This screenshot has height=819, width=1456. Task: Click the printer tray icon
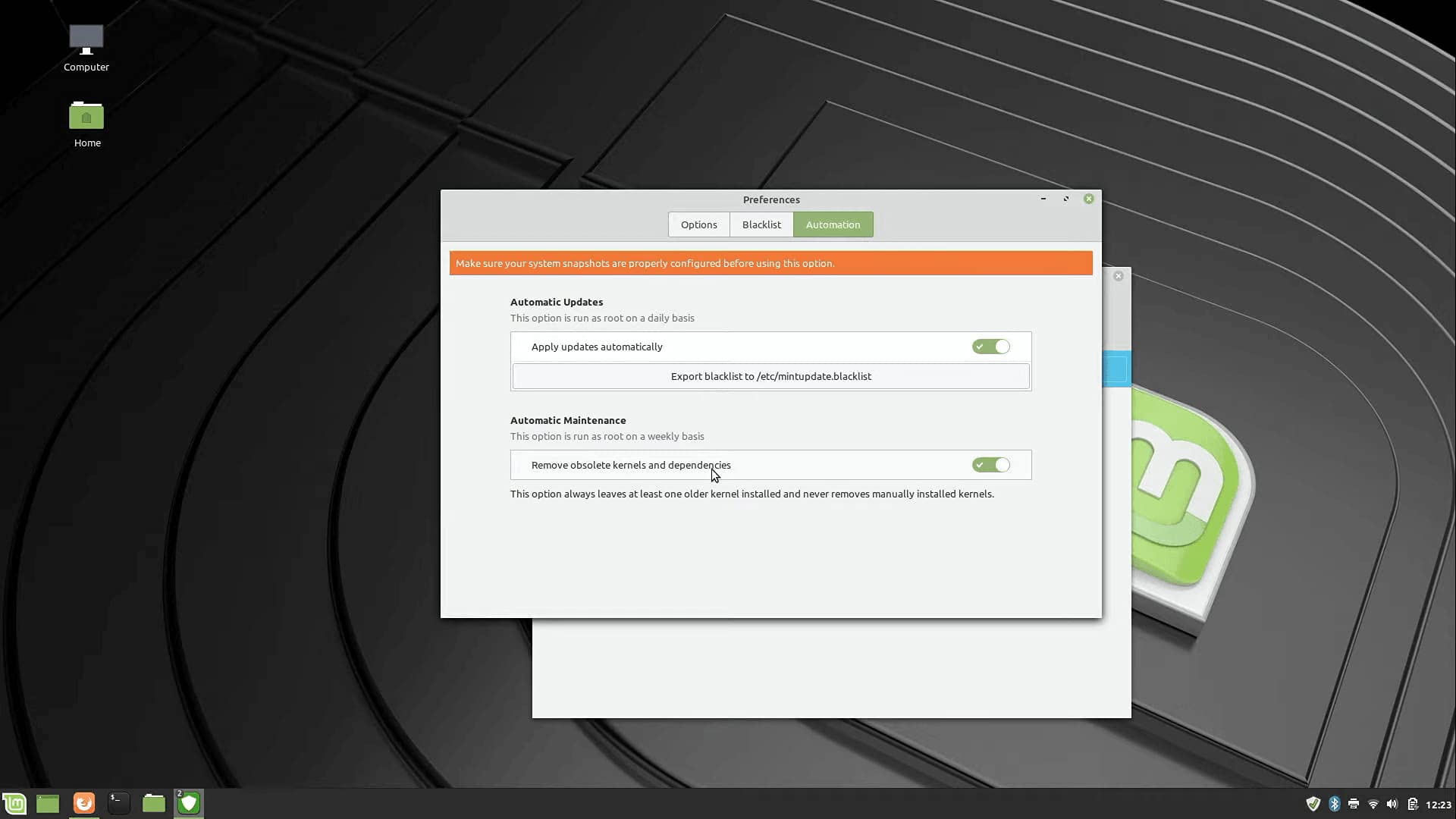1354,804
